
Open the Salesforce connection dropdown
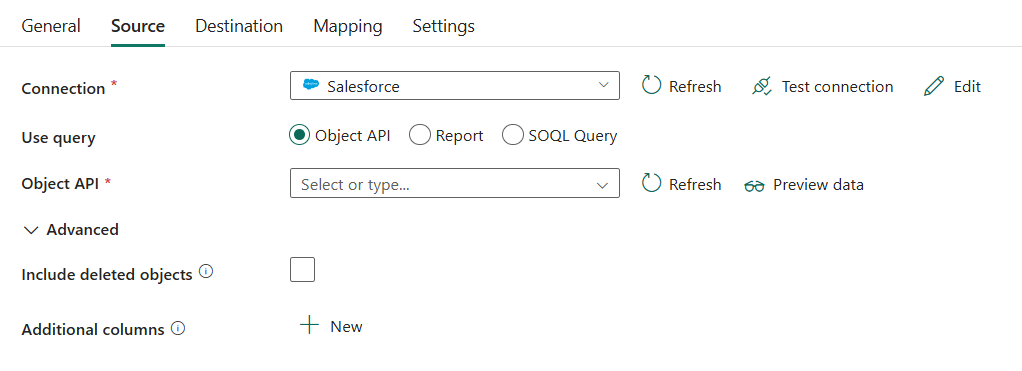click(454, 86)
